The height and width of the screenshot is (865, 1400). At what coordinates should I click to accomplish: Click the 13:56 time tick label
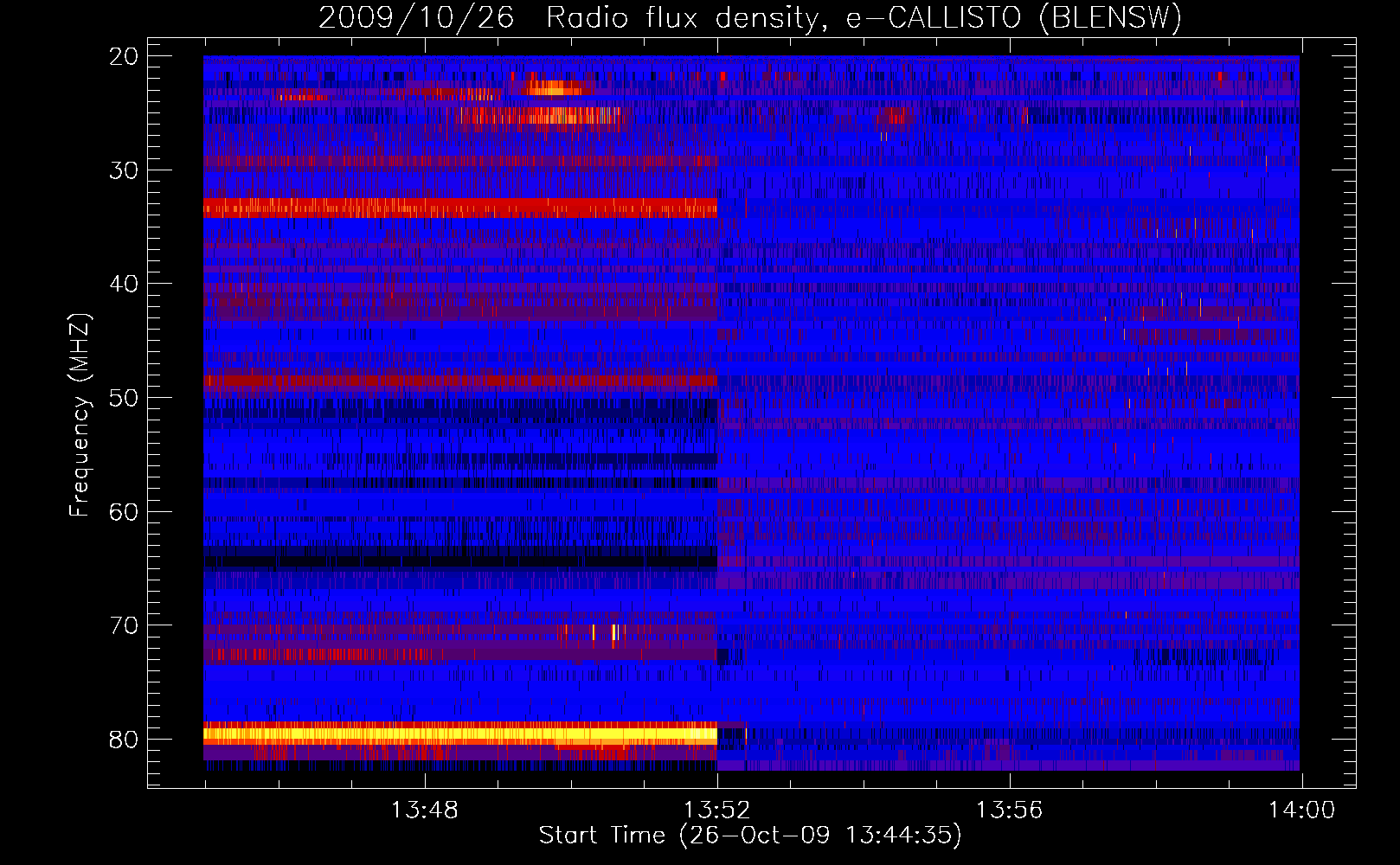[1010, 811]
